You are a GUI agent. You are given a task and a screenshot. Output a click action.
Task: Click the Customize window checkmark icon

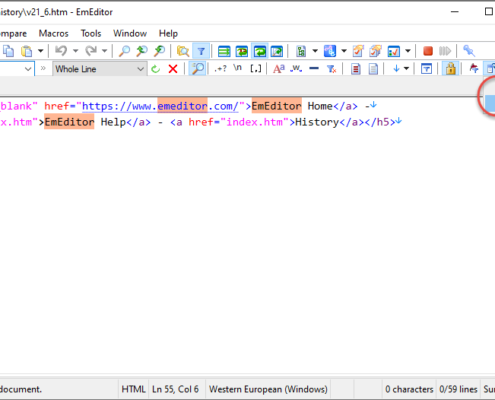pos(394,51)
